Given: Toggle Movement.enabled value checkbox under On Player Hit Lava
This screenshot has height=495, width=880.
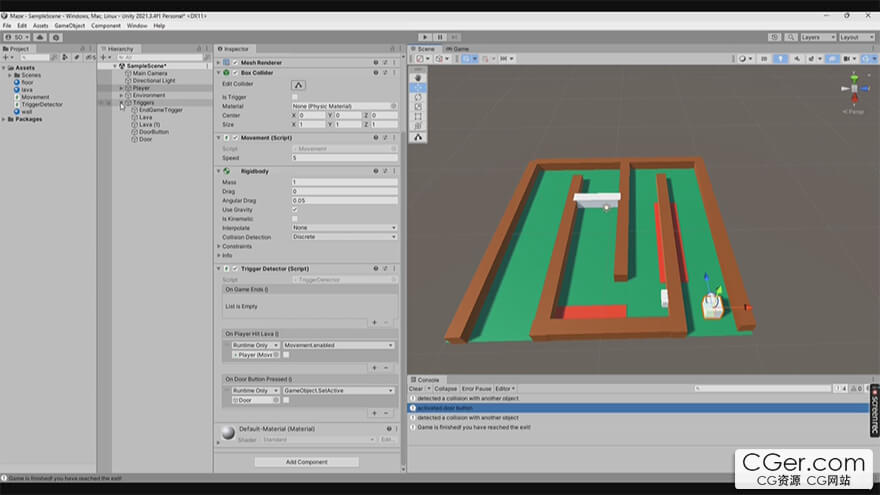Looking at the screenshot, I should 286,355.
